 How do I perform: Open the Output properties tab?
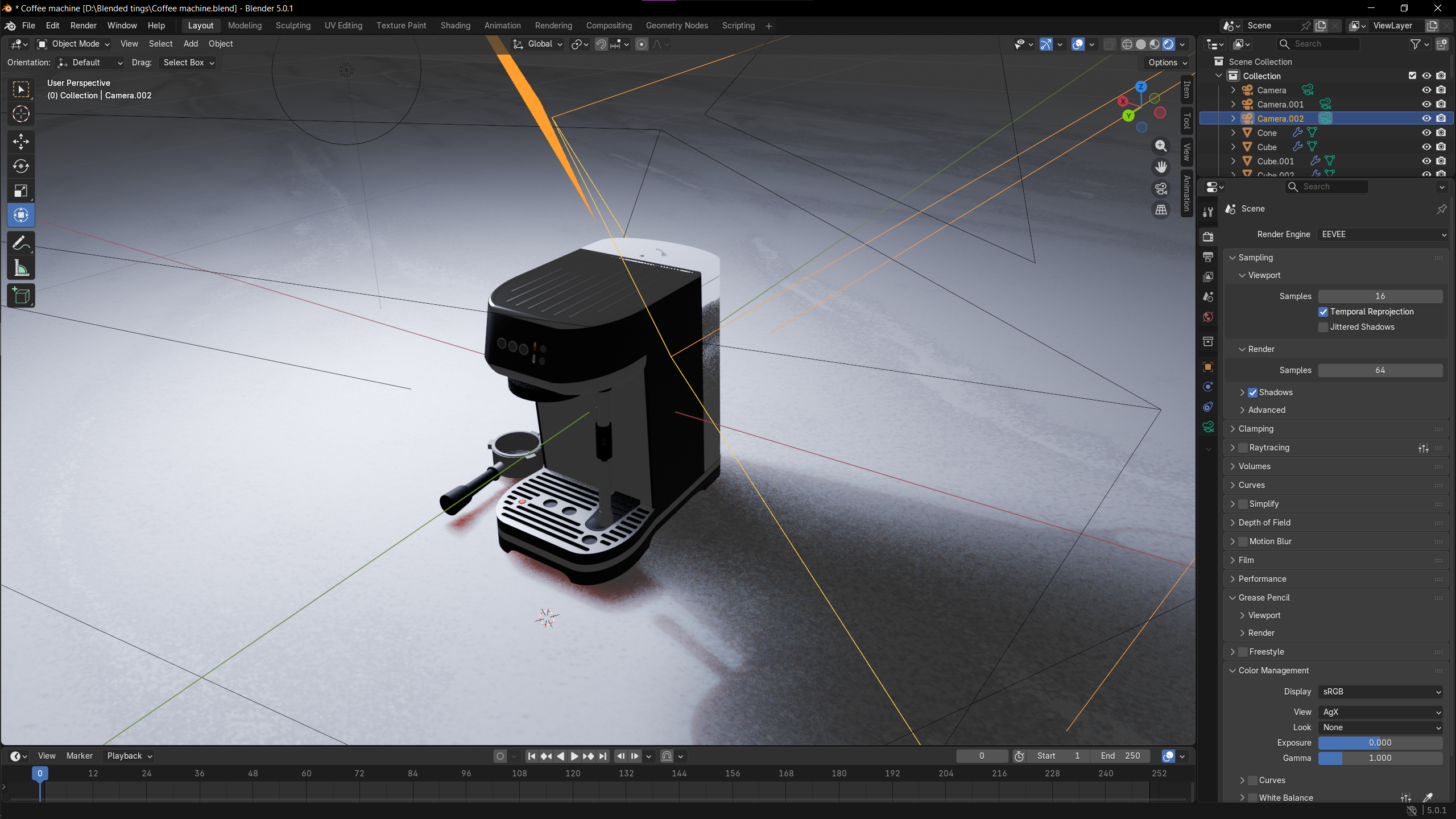[1208, 257]
